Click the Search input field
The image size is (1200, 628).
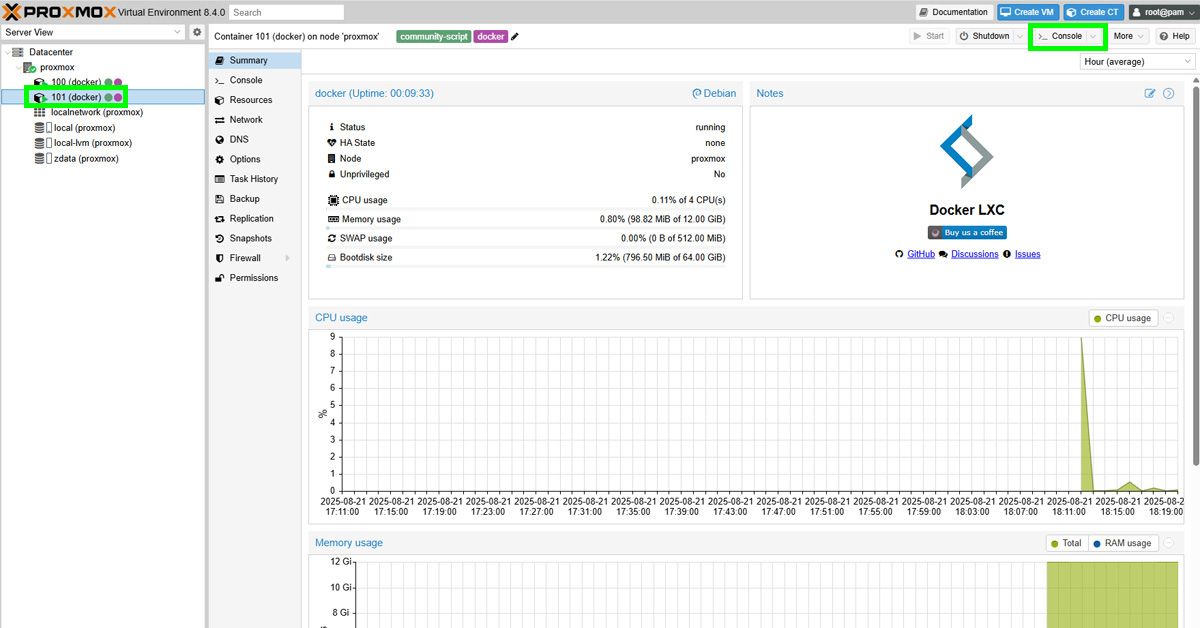click(x=287, y=12)
